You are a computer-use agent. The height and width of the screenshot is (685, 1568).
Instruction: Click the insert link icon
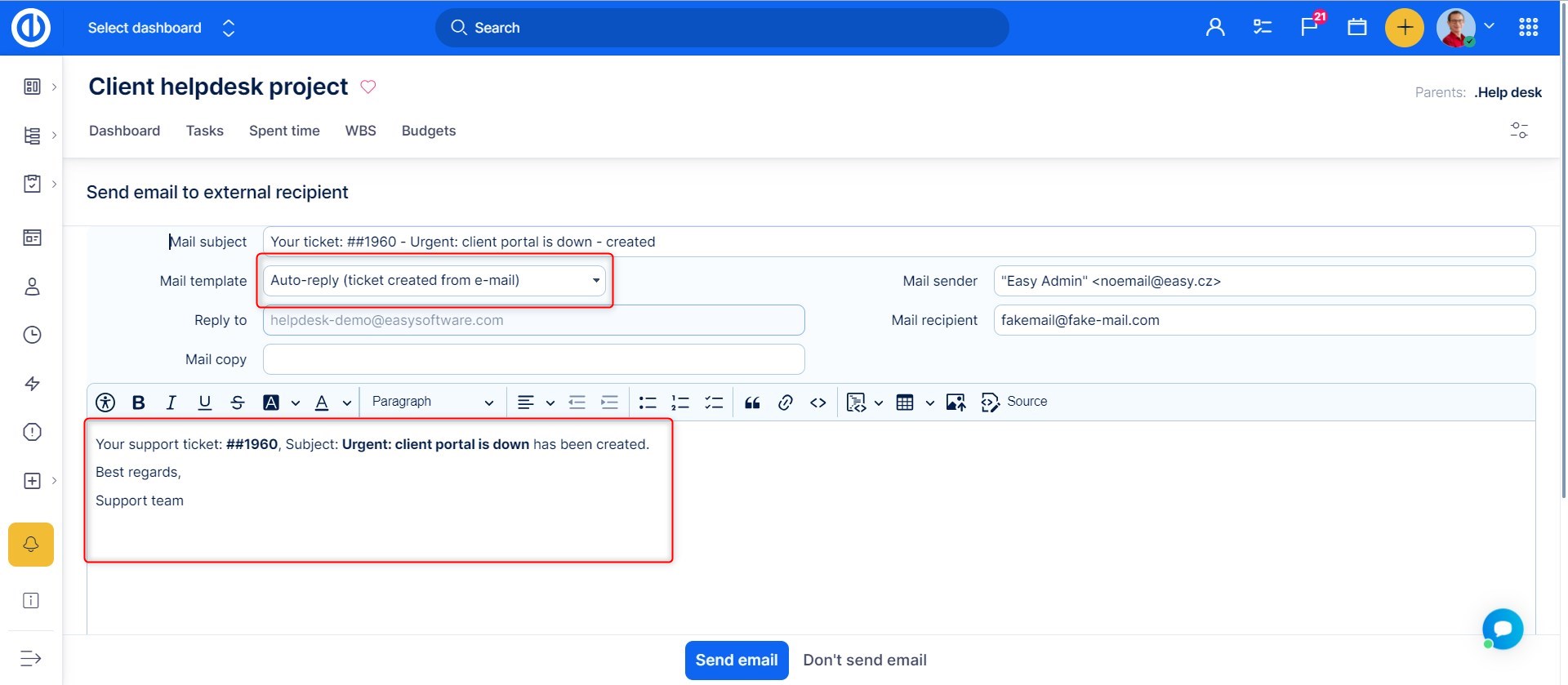coord(785,403)
